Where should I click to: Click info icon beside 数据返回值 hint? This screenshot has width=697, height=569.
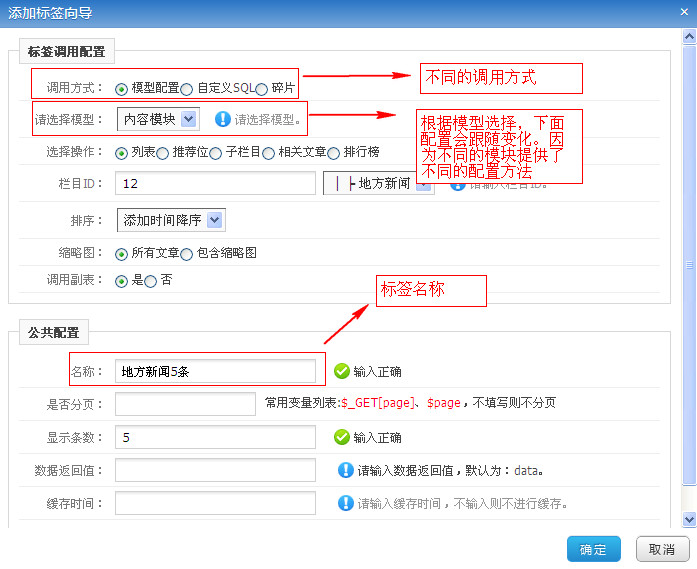click(346, 470)
